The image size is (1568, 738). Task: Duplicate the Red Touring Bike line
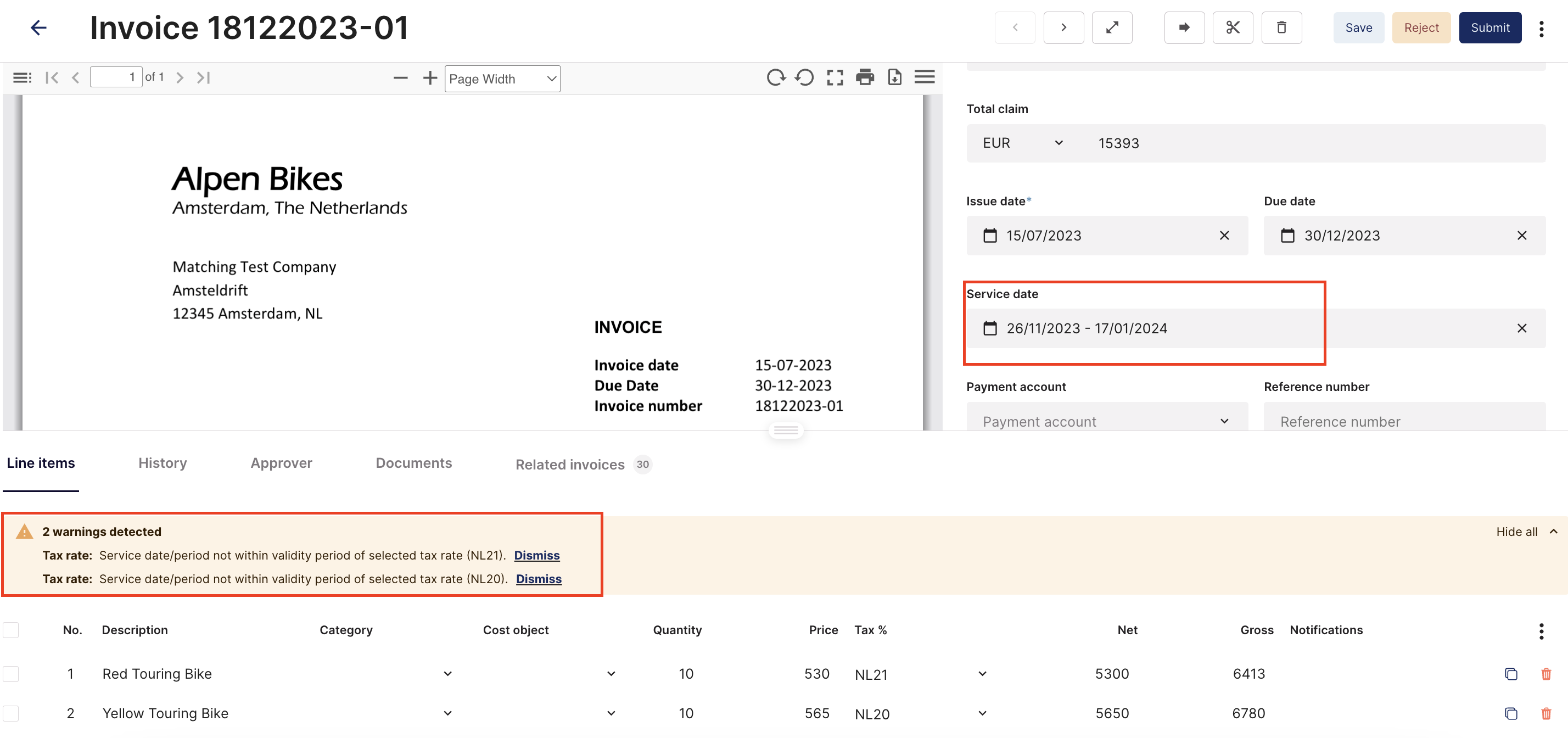tap(1510, 673)
